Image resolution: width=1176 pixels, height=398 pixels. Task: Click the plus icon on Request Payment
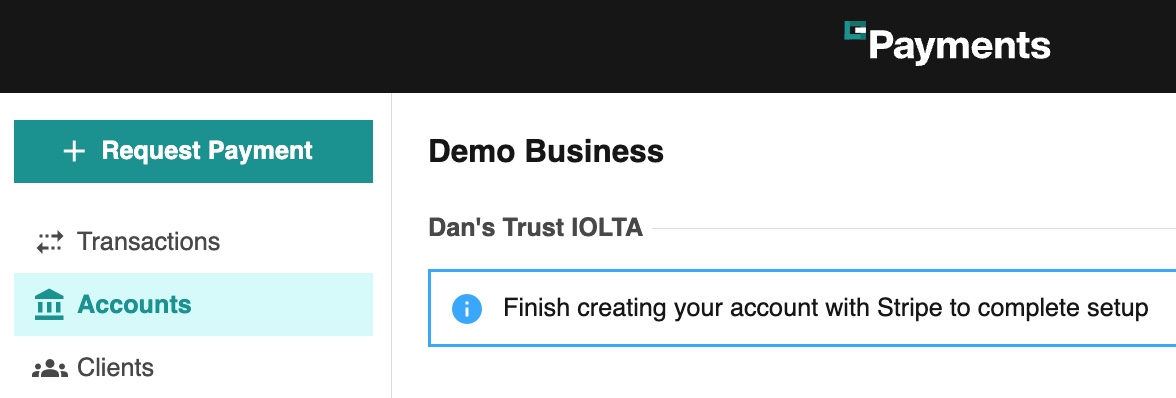pos(74,151)
